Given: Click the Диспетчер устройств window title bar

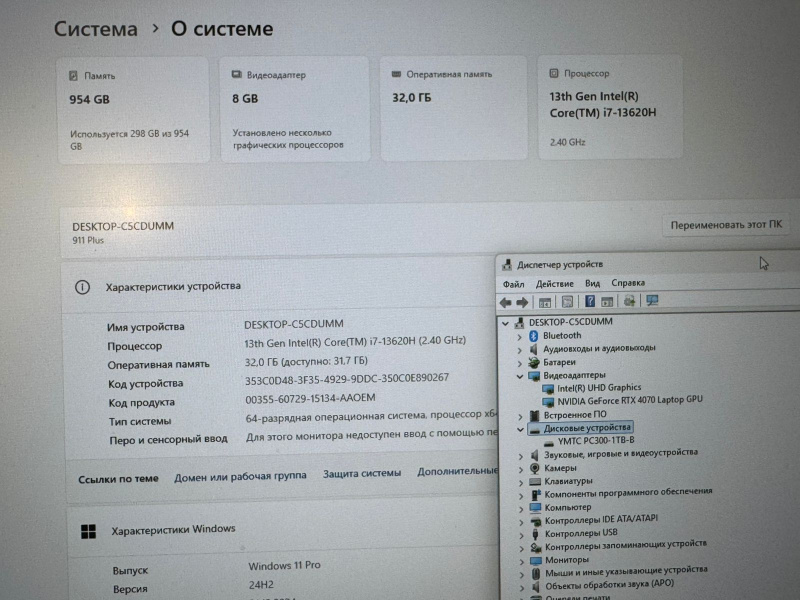Looking at the screenshot, I should [x=648, y=264].
